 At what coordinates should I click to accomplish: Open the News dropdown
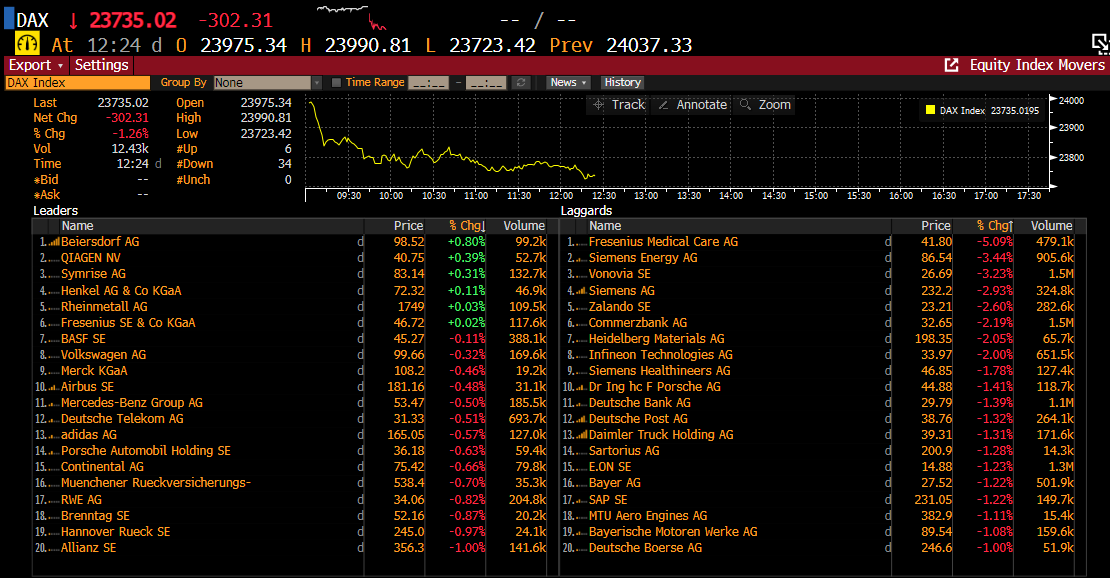(568, 83)
